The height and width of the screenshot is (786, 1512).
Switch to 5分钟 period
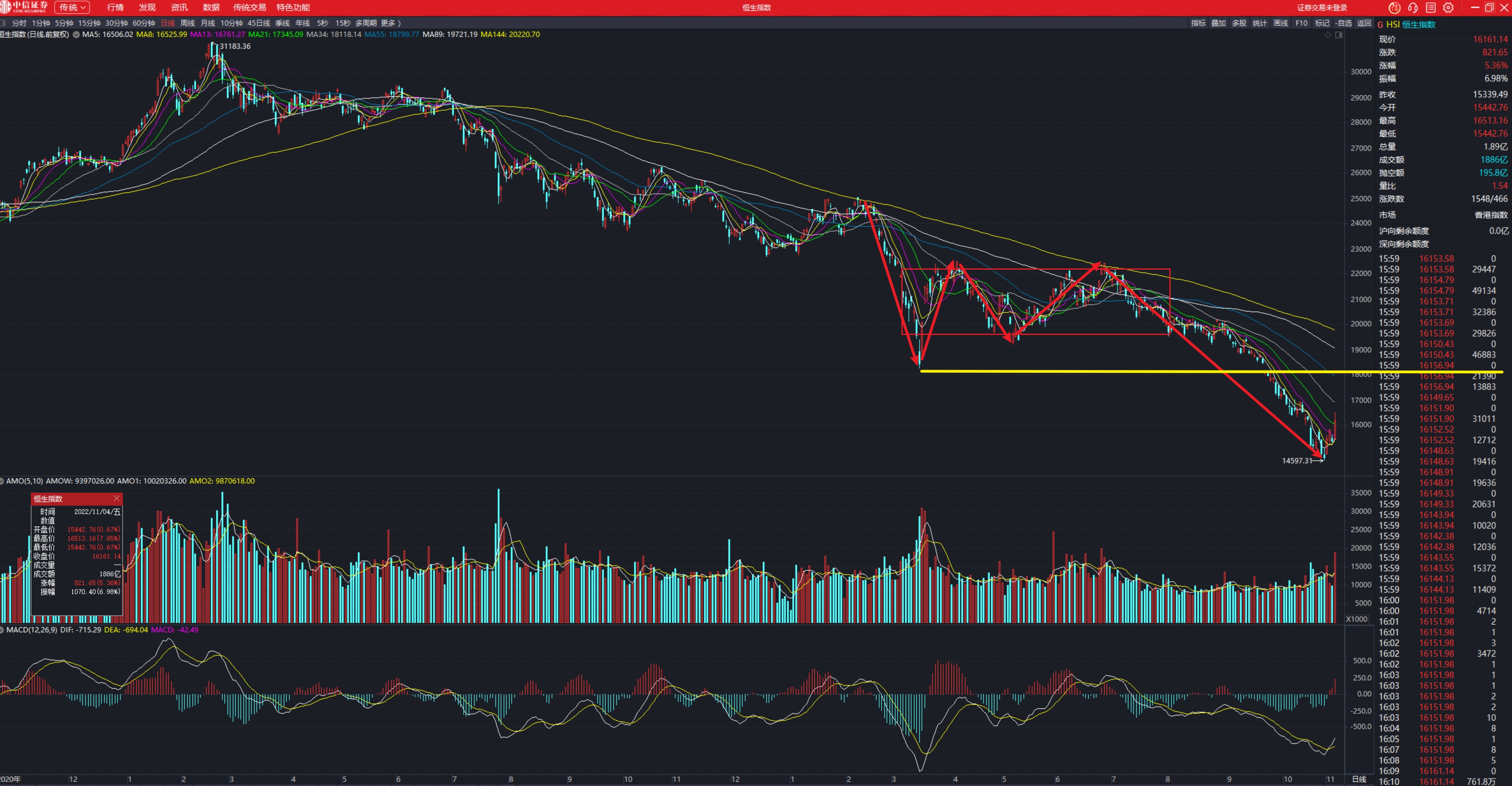pos(64,23)
